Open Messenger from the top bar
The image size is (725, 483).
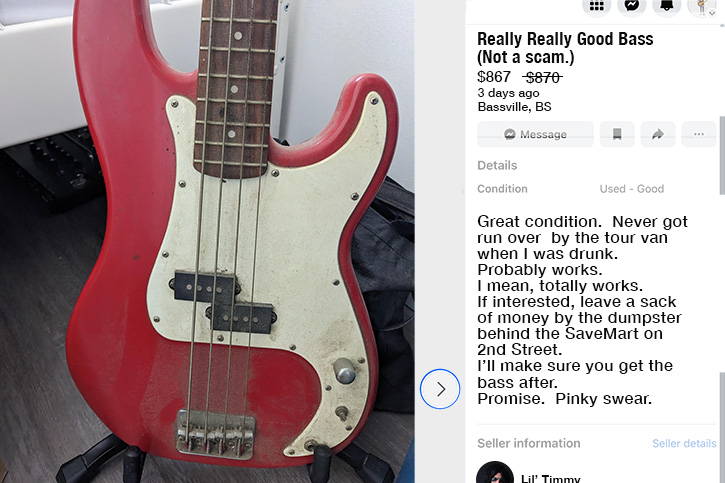(x=632, y=6)
